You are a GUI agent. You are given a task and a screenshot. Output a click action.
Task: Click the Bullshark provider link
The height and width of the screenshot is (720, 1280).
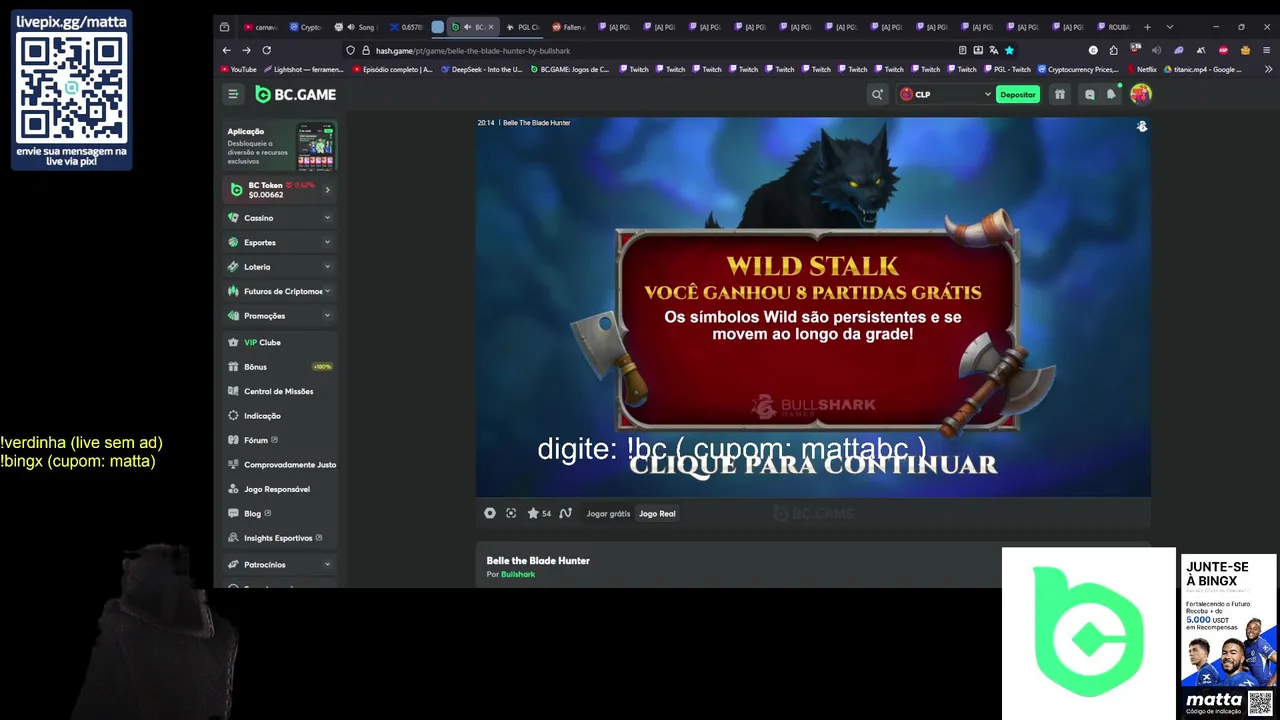[518, 575]
